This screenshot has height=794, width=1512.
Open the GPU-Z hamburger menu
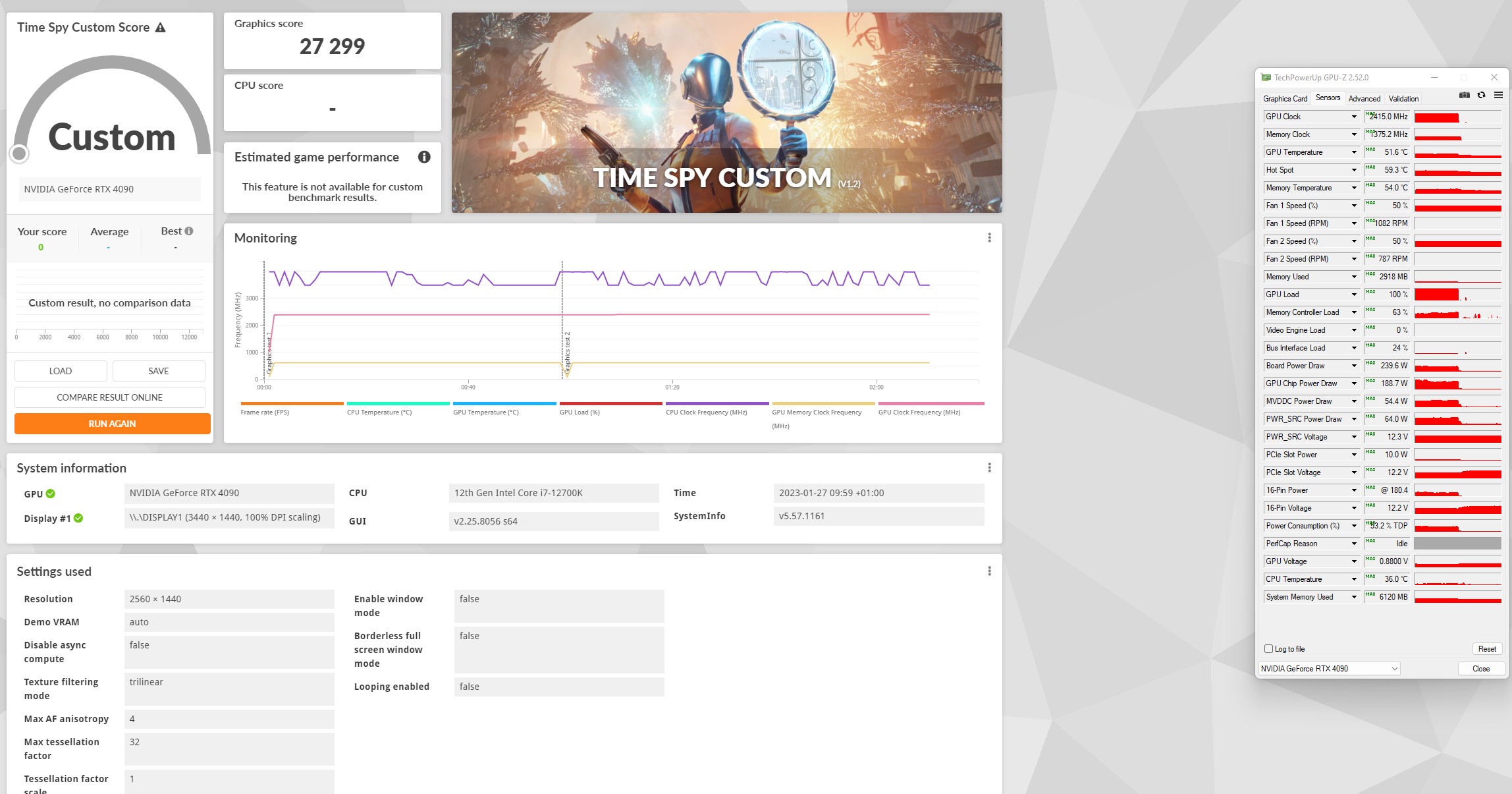pyautogui.click(x=1498, y=96)
